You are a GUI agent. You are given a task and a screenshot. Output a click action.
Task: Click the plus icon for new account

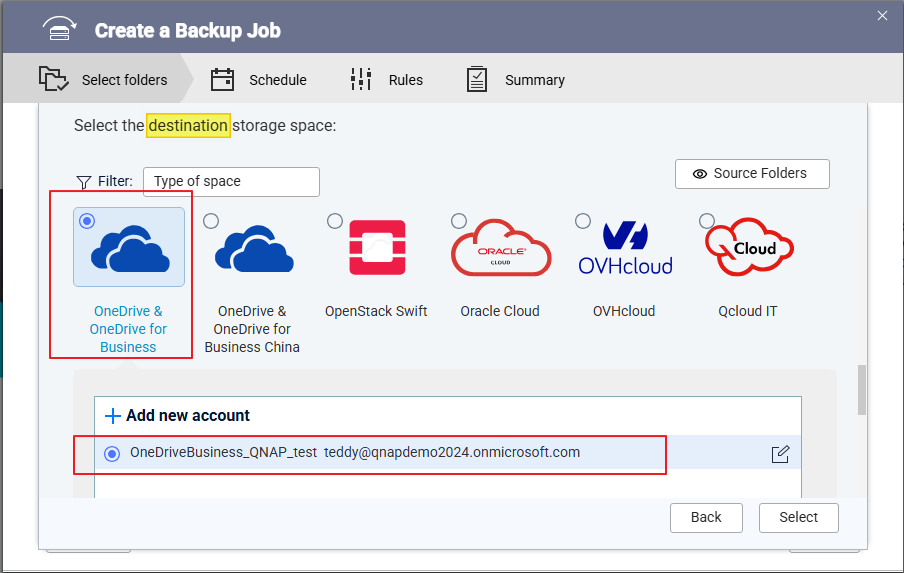(x=113, y=416)
